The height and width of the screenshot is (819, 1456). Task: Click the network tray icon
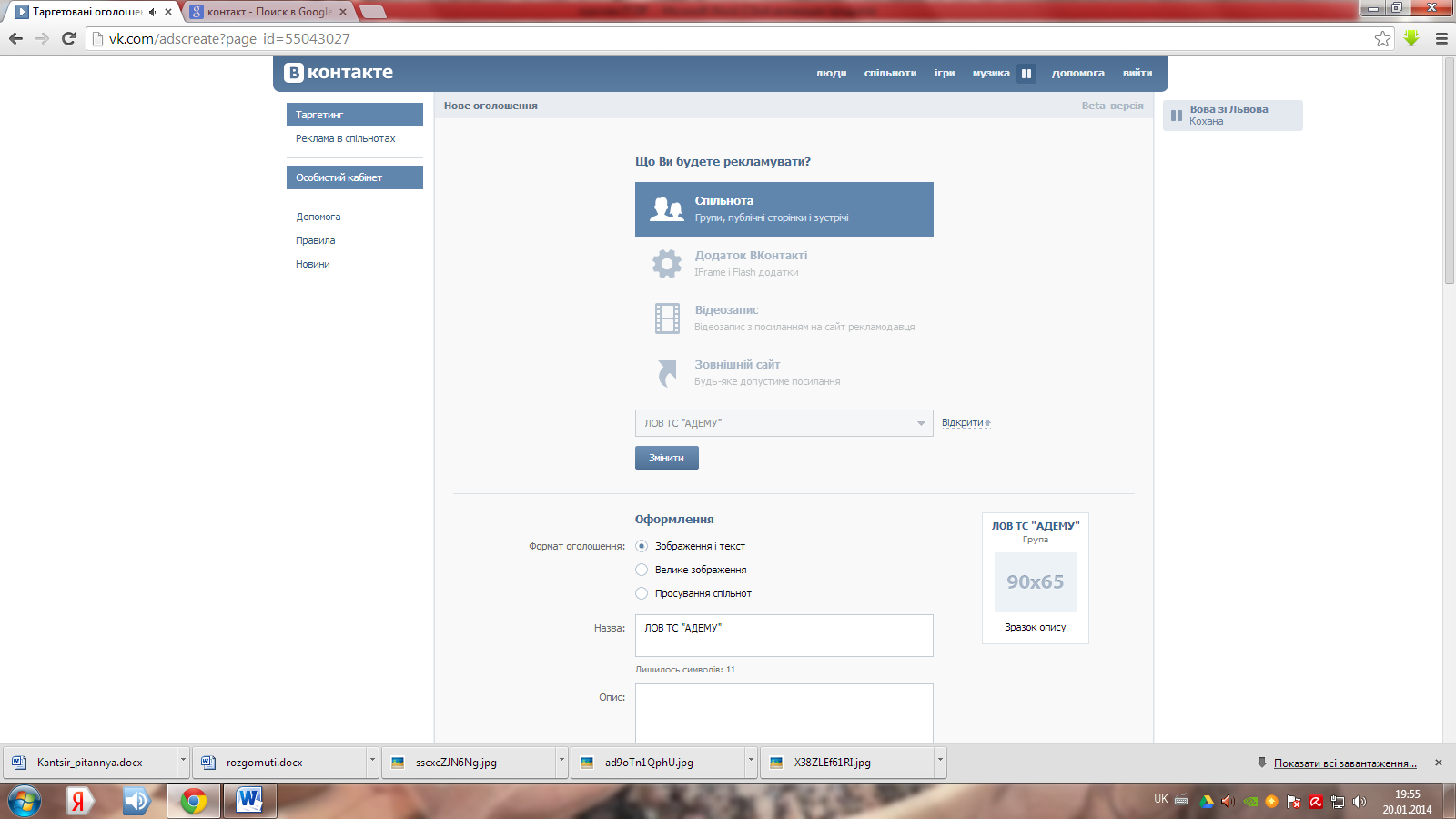pyautogui.click(x=1338, y=802)
